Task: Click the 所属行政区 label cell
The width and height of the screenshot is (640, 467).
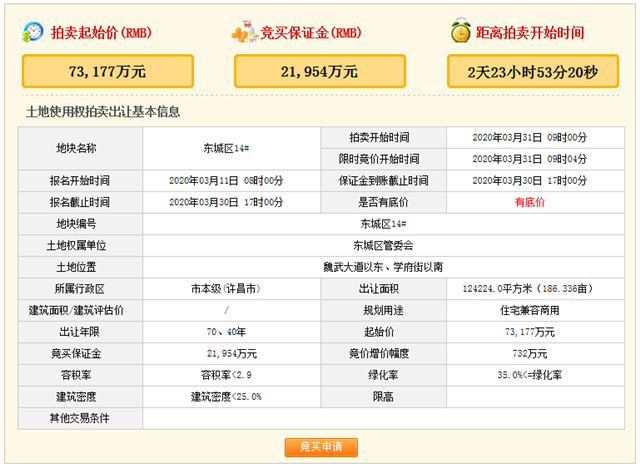Action: click(x=80, y=289)
